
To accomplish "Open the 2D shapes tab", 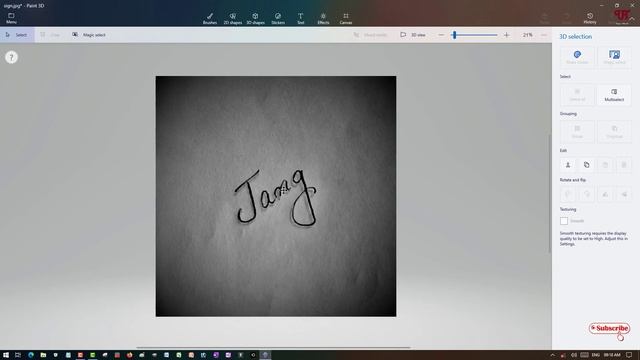I will coord(233,18).
